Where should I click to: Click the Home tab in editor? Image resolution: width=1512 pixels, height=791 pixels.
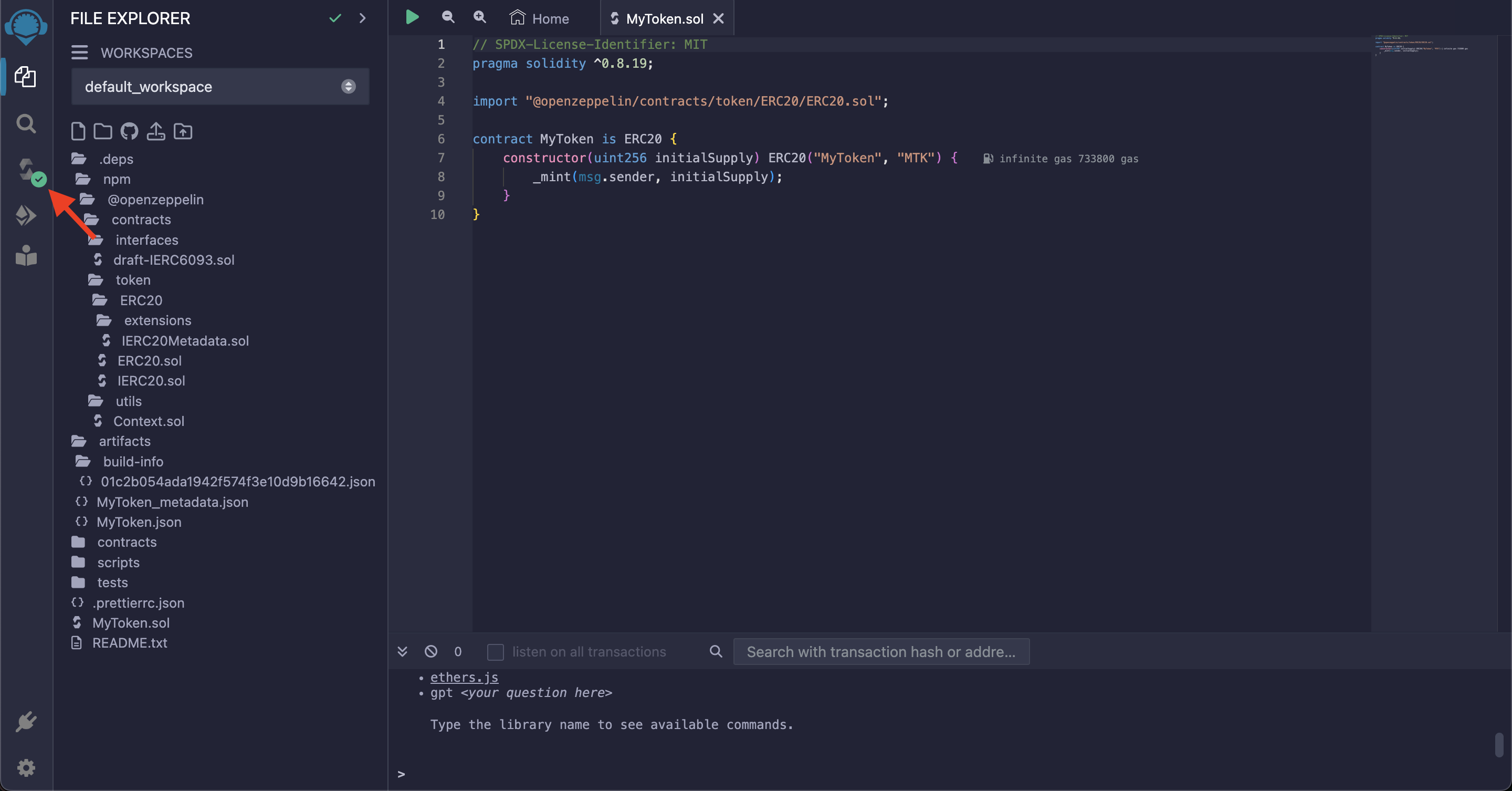coord(549,18)
